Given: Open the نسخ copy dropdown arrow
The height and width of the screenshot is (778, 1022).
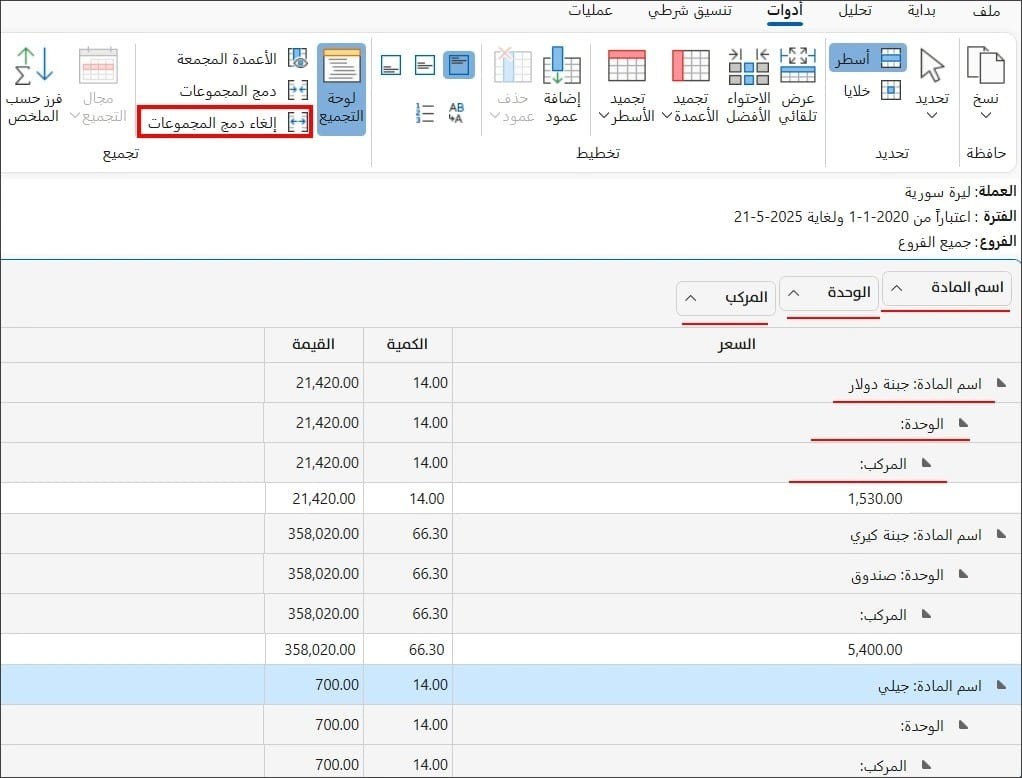Looking at the screenshot, I should point(986,116).
